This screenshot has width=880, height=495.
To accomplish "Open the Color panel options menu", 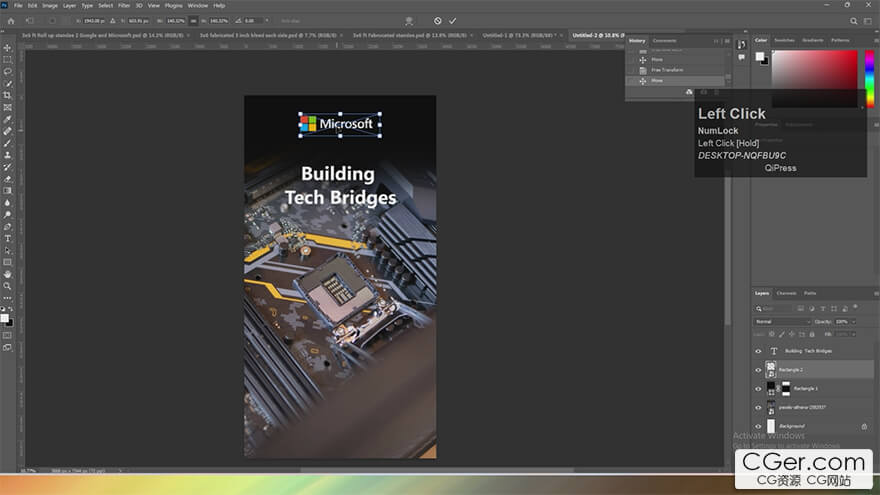I will (x=876, y=40).
